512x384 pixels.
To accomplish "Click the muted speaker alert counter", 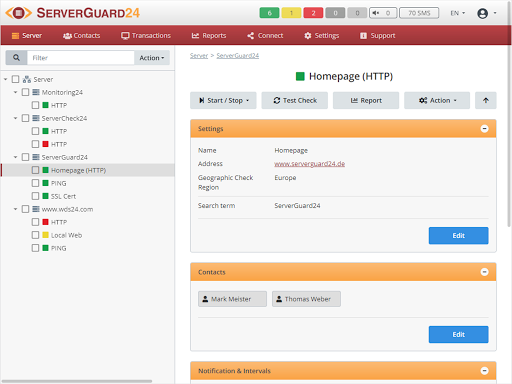I will click(383, 13).
